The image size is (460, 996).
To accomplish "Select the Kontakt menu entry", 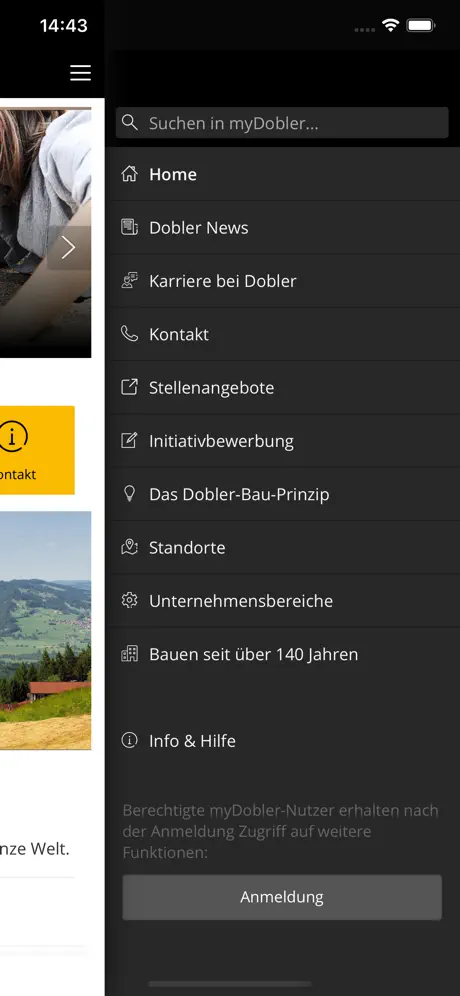I will (283, 334).
